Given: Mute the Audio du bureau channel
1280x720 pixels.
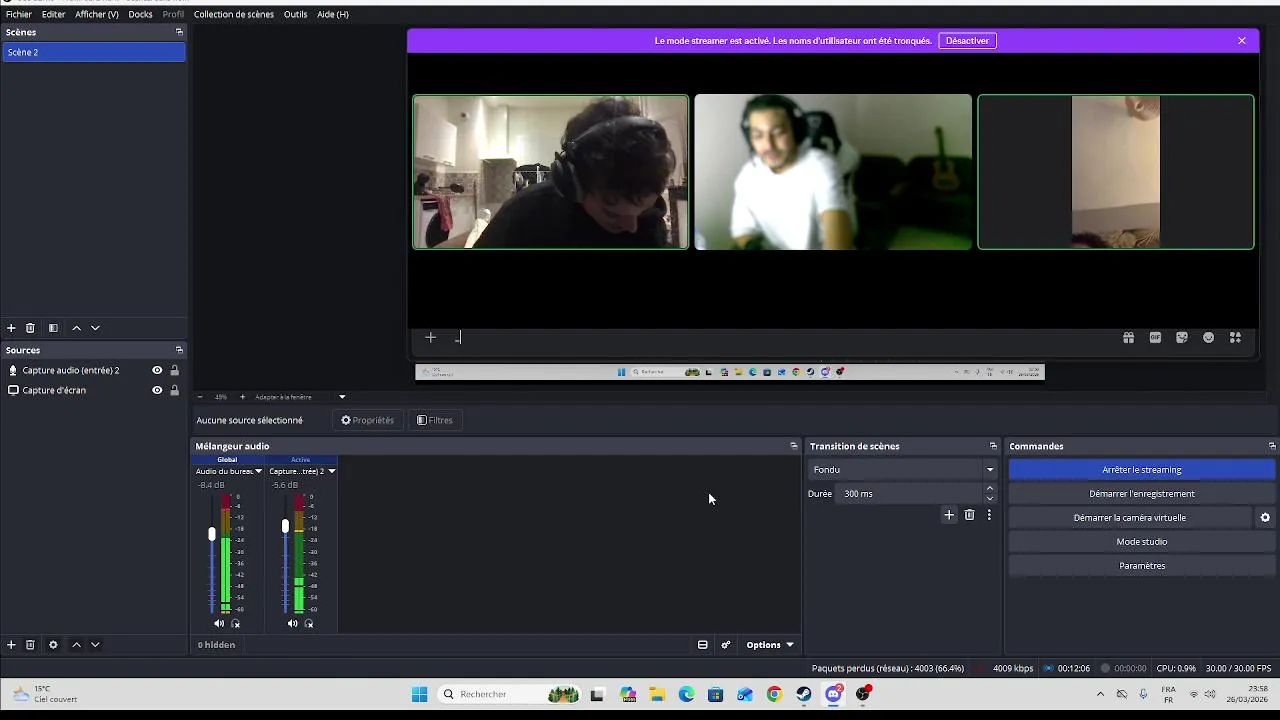Looking at the screenshot, I should click(x=219, y=624).
